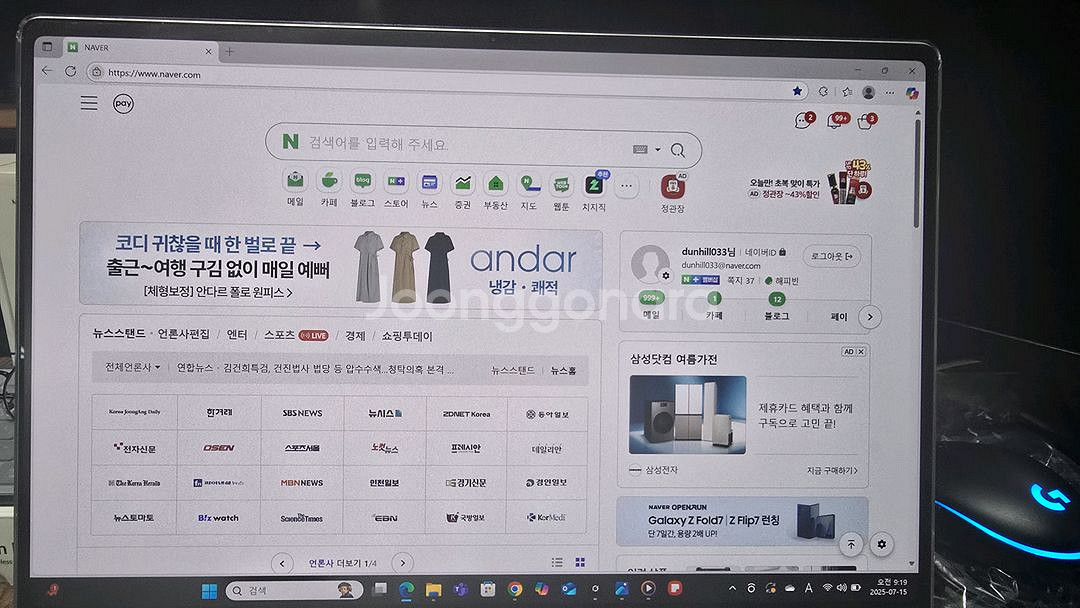Click the blue favorites star in address bar

point(797,91)
